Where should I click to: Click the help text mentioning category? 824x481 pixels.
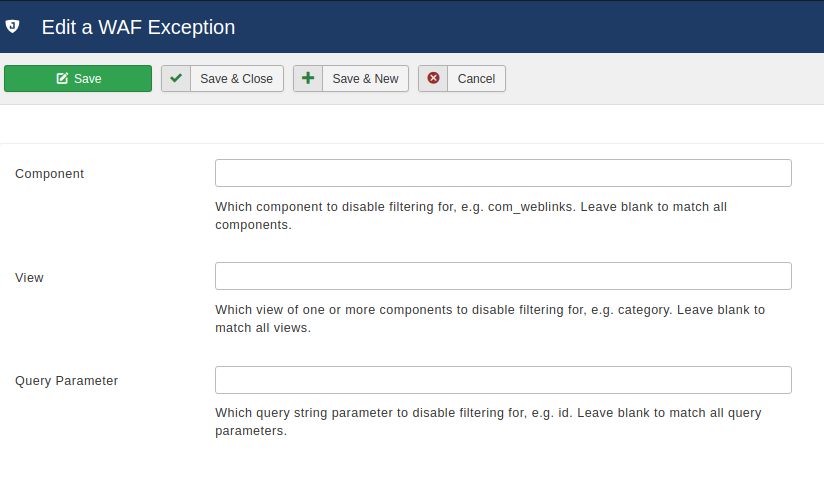[490, 318]
